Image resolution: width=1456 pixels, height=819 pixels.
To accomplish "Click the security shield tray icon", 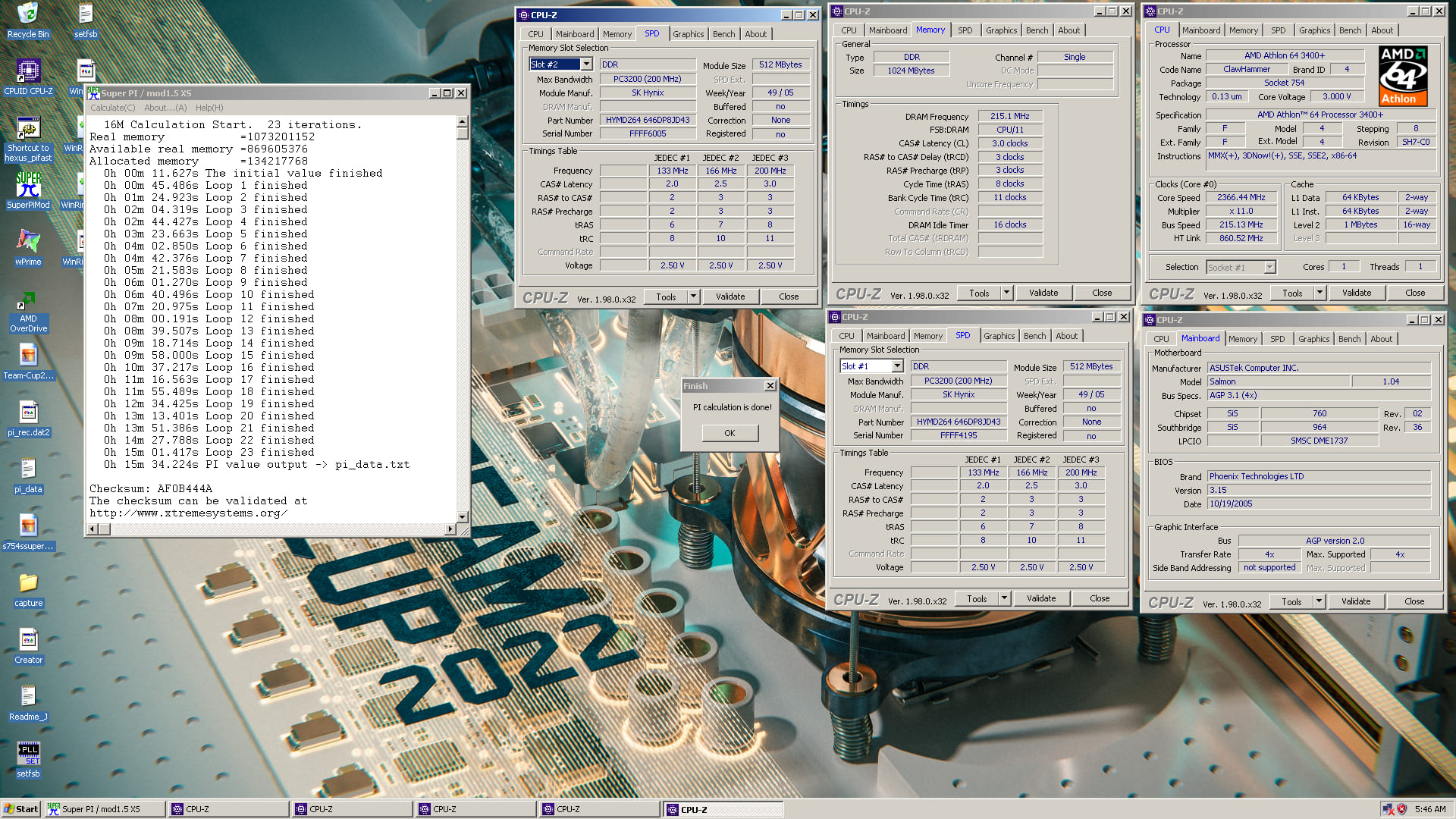I will [x=1401, y=809].
